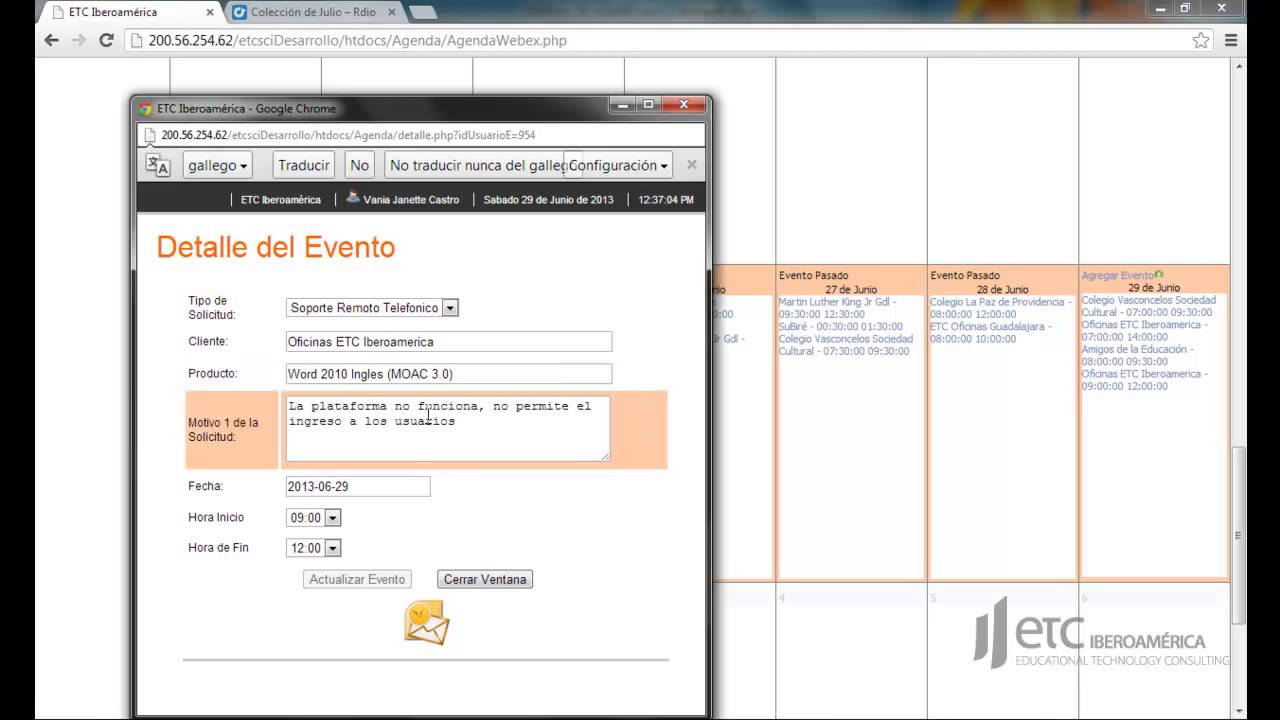Click the popup window address bar
This screenshot has height=720, width=1280.
coord(420,135)
